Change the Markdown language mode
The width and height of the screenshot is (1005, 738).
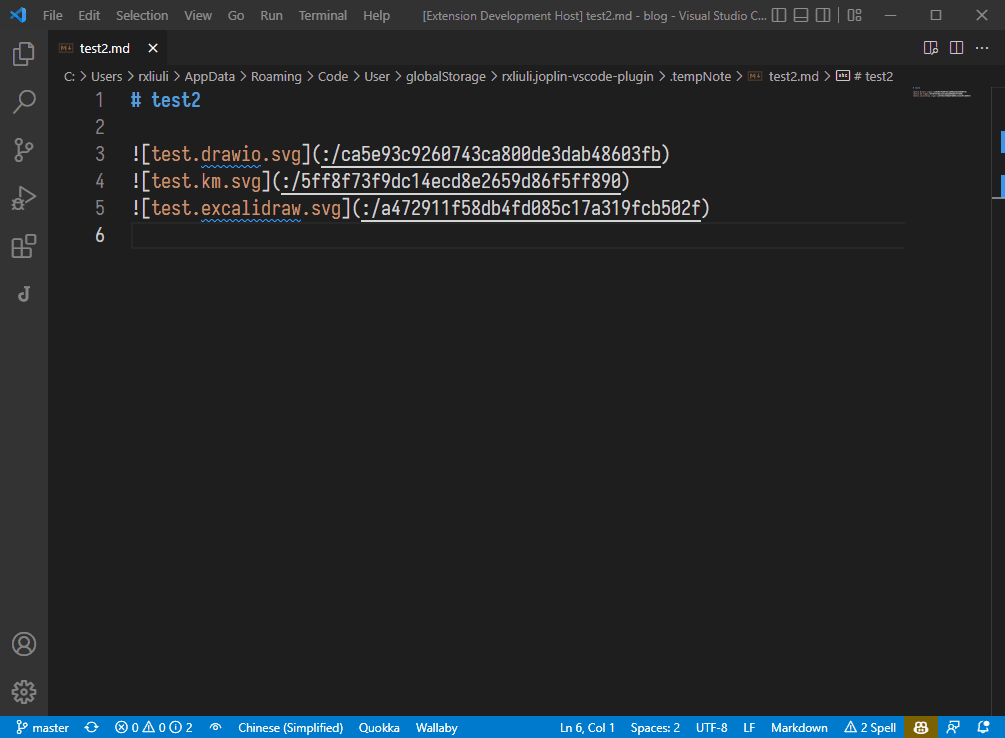click(x=799, y=728)
